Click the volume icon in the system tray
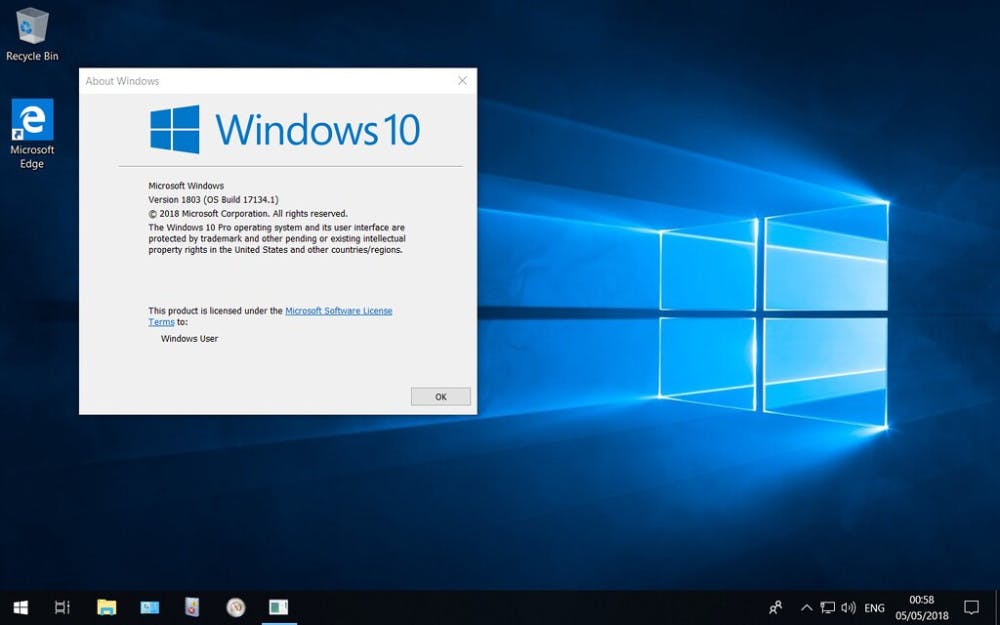1000x625 pixels. pyautogui.click(x=849, y=607)
